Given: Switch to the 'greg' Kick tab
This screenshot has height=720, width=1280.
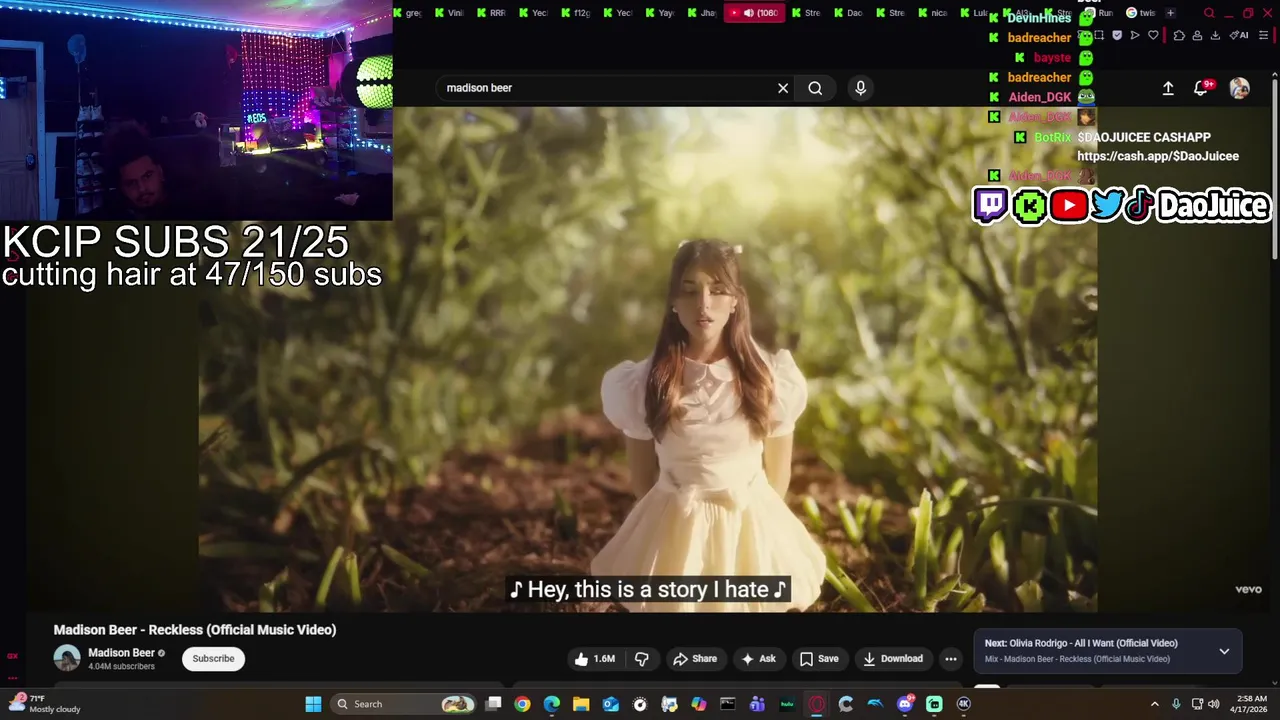Looking at the screenshot, I should (407, 13).
